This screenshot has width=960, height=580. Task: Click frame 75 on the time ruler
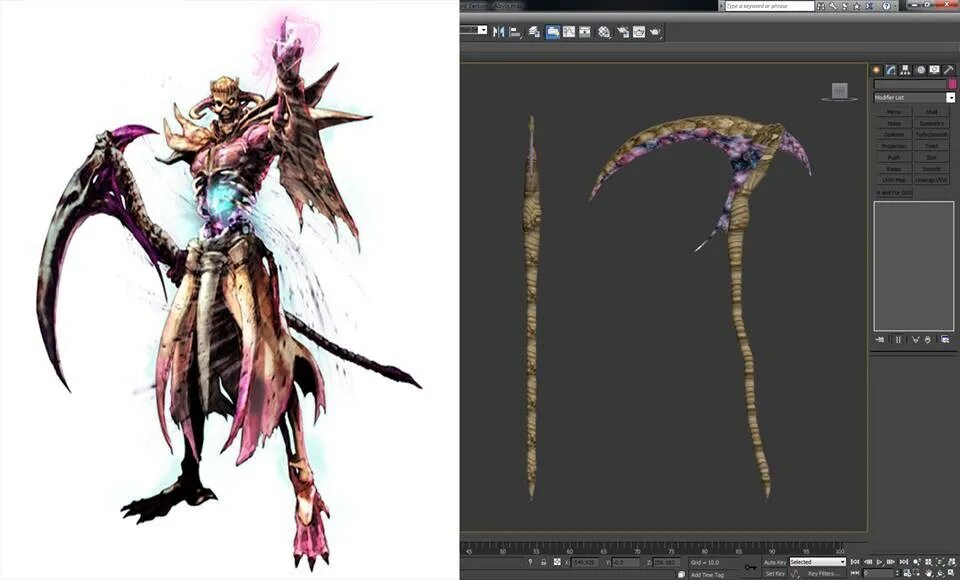click(x=672, y=551)
